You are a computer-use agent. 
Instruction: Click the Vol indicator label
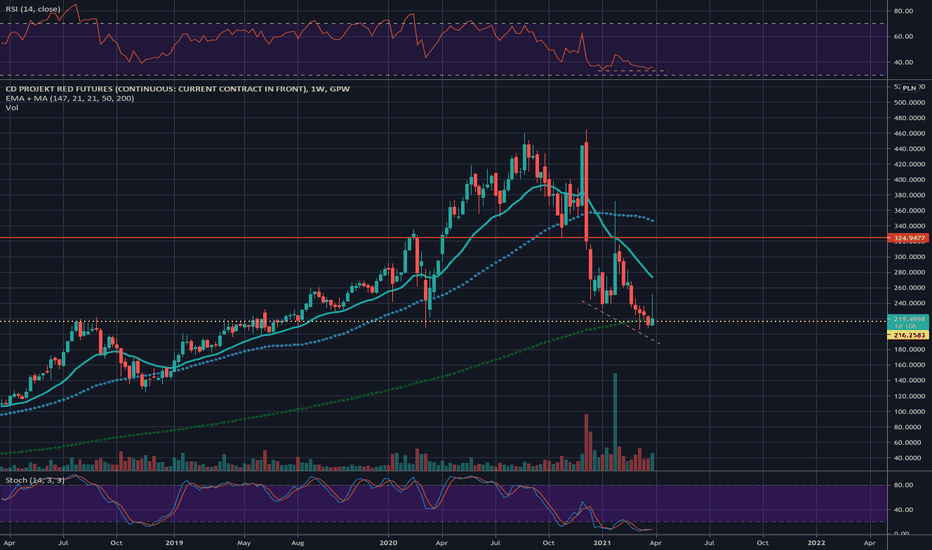12,108
